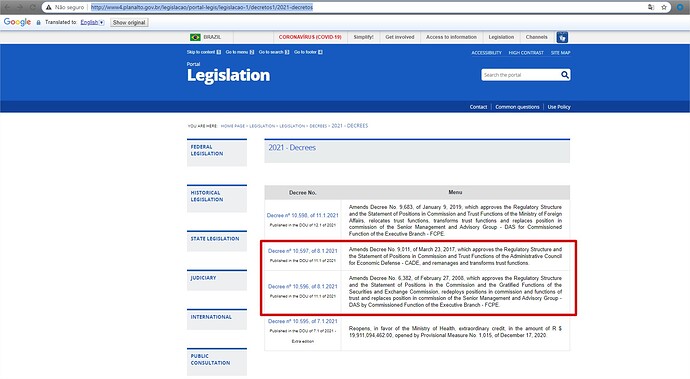Go to HOME PAGE breadcrumb

click(232, 126)
